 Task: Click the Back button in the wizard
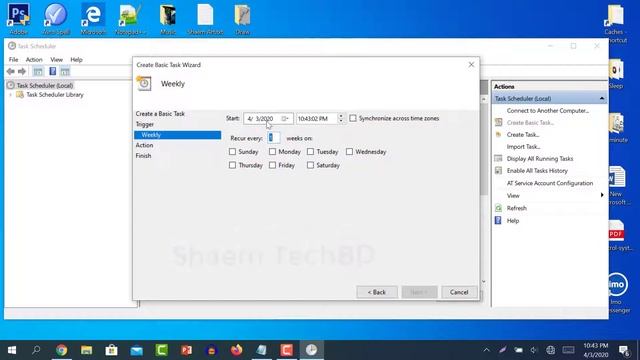pyautogui.click(x=377, y=292)
